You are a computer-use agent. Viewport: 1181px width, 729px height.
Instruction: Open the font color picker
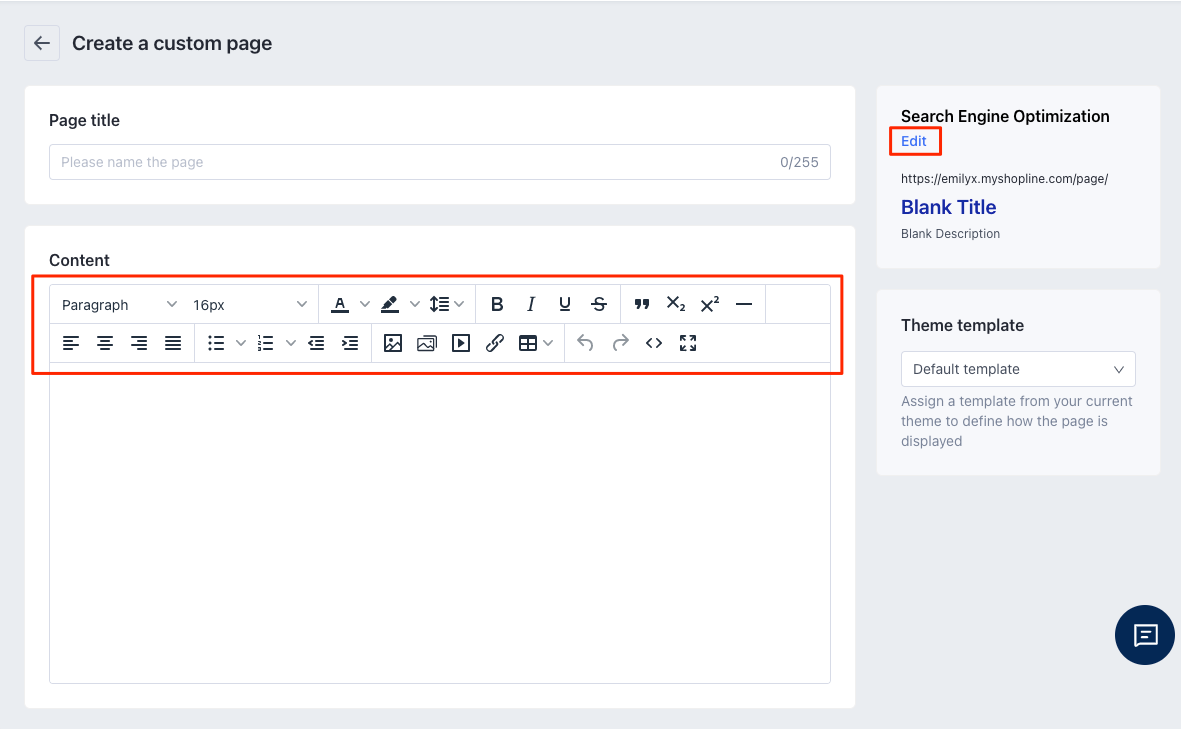pyautogui.click(x=340, y=304)
